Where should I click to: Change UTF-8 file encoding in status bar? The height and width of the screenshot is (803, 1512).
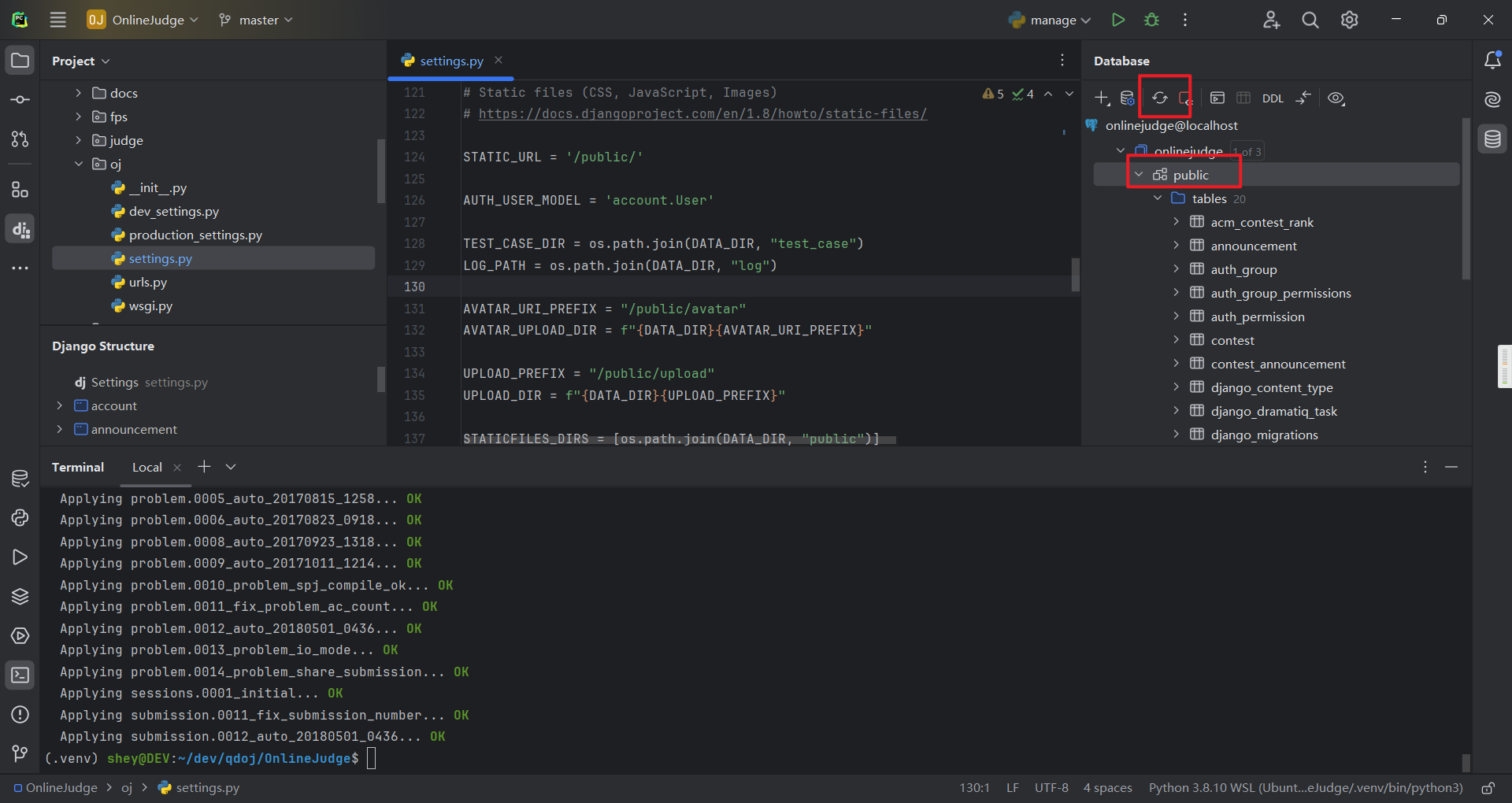1051,788
